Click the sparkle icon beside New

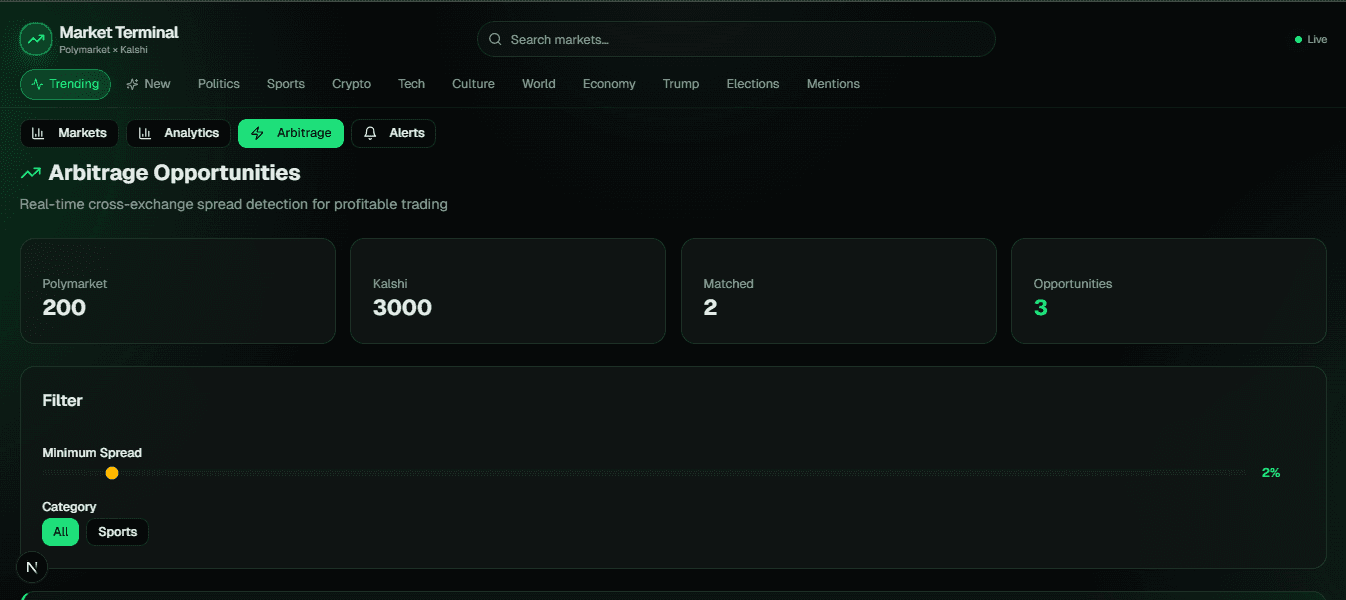click(x=132, y=84)
